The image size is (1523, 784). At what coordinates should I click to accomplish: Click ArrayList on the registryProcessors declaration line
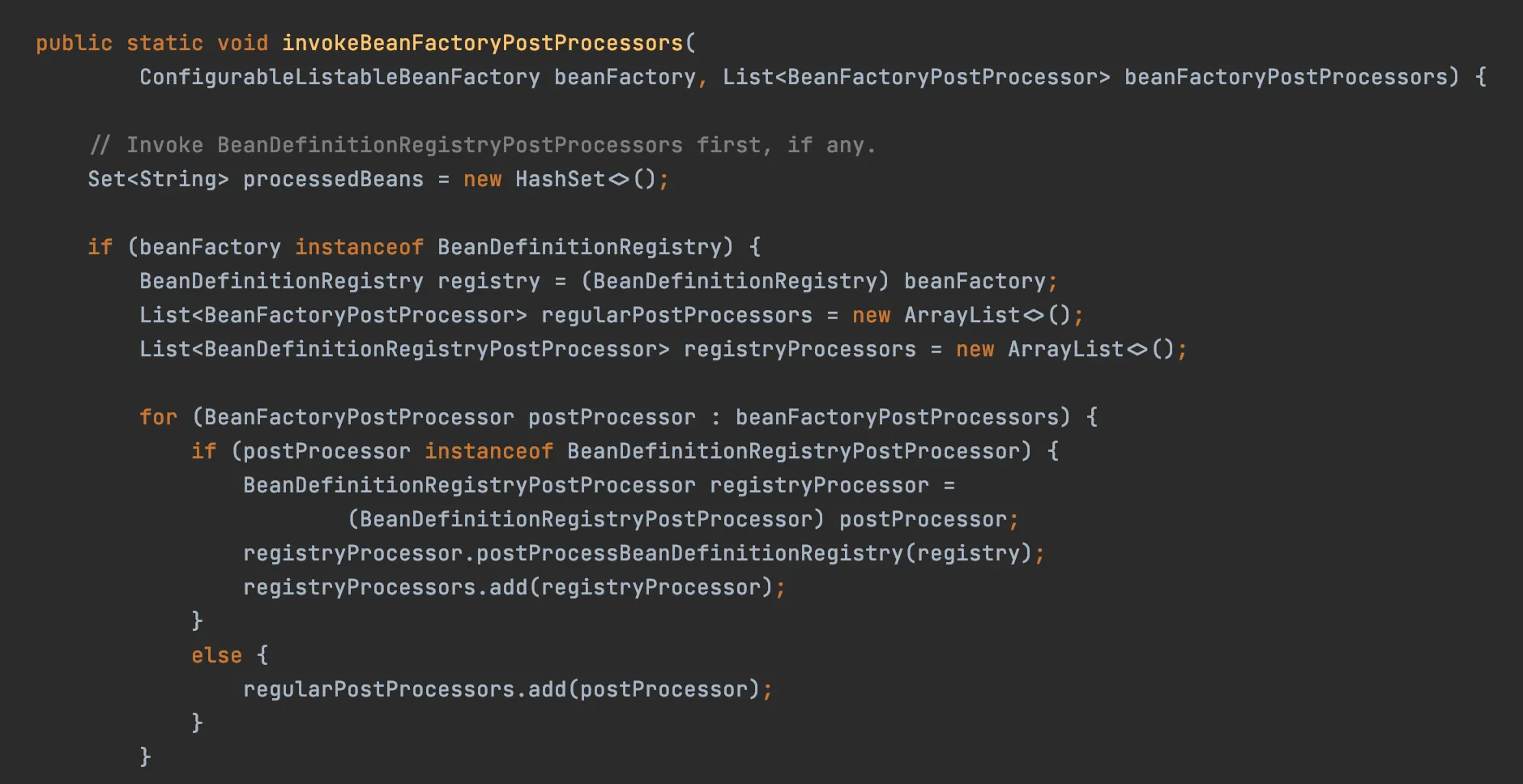(x=1065, y=349)
